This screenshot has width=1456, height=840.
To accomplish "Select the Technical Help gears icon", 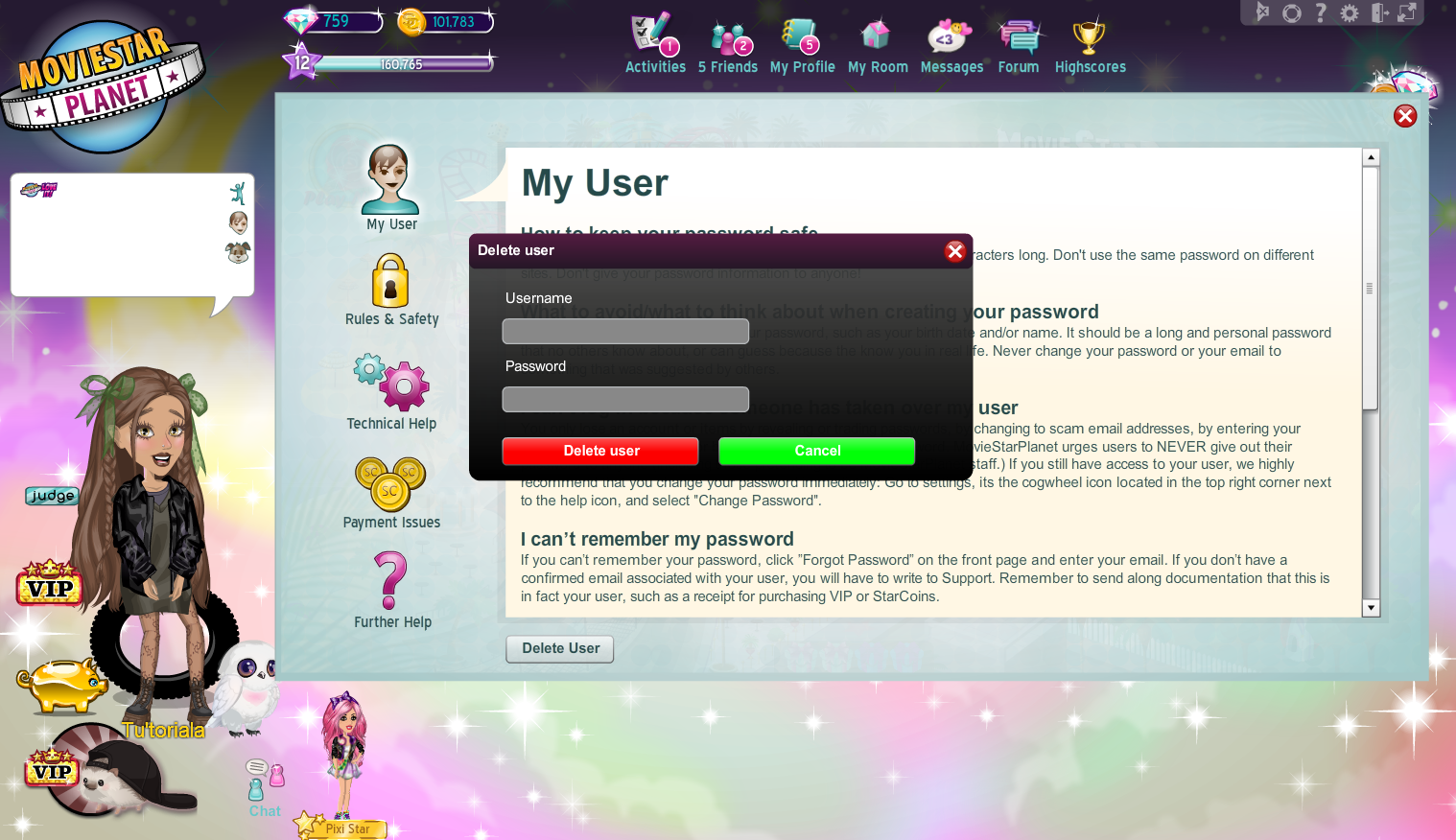I will click(x=391, y=384).
